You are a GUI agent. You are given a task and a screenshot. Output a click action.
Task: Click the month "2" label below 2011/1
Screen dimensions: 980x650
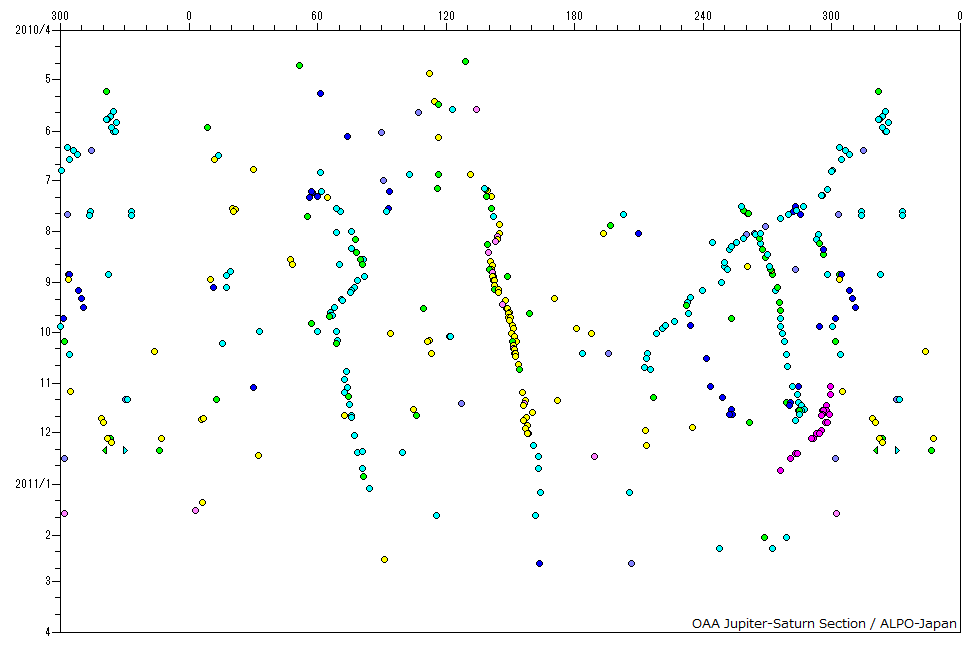(x=48, y=535)
